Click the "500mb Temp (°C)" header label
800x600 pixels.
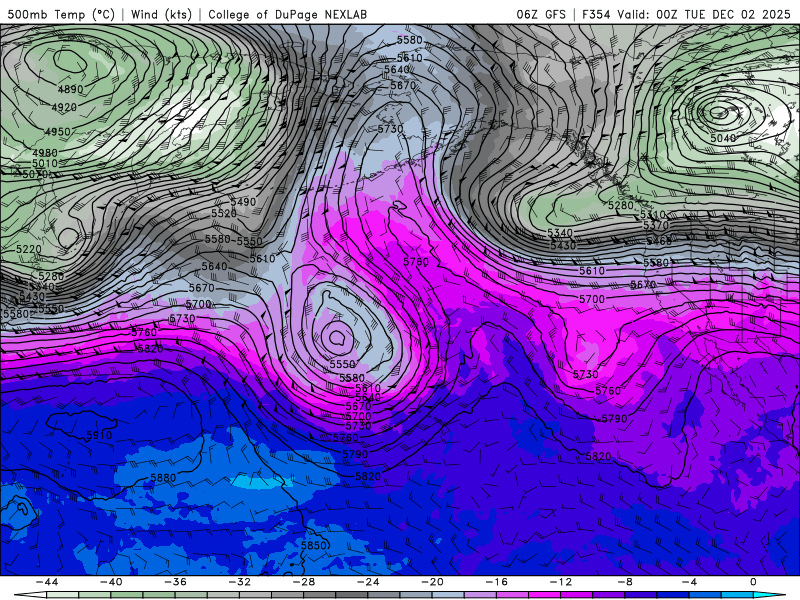(61, 14)
